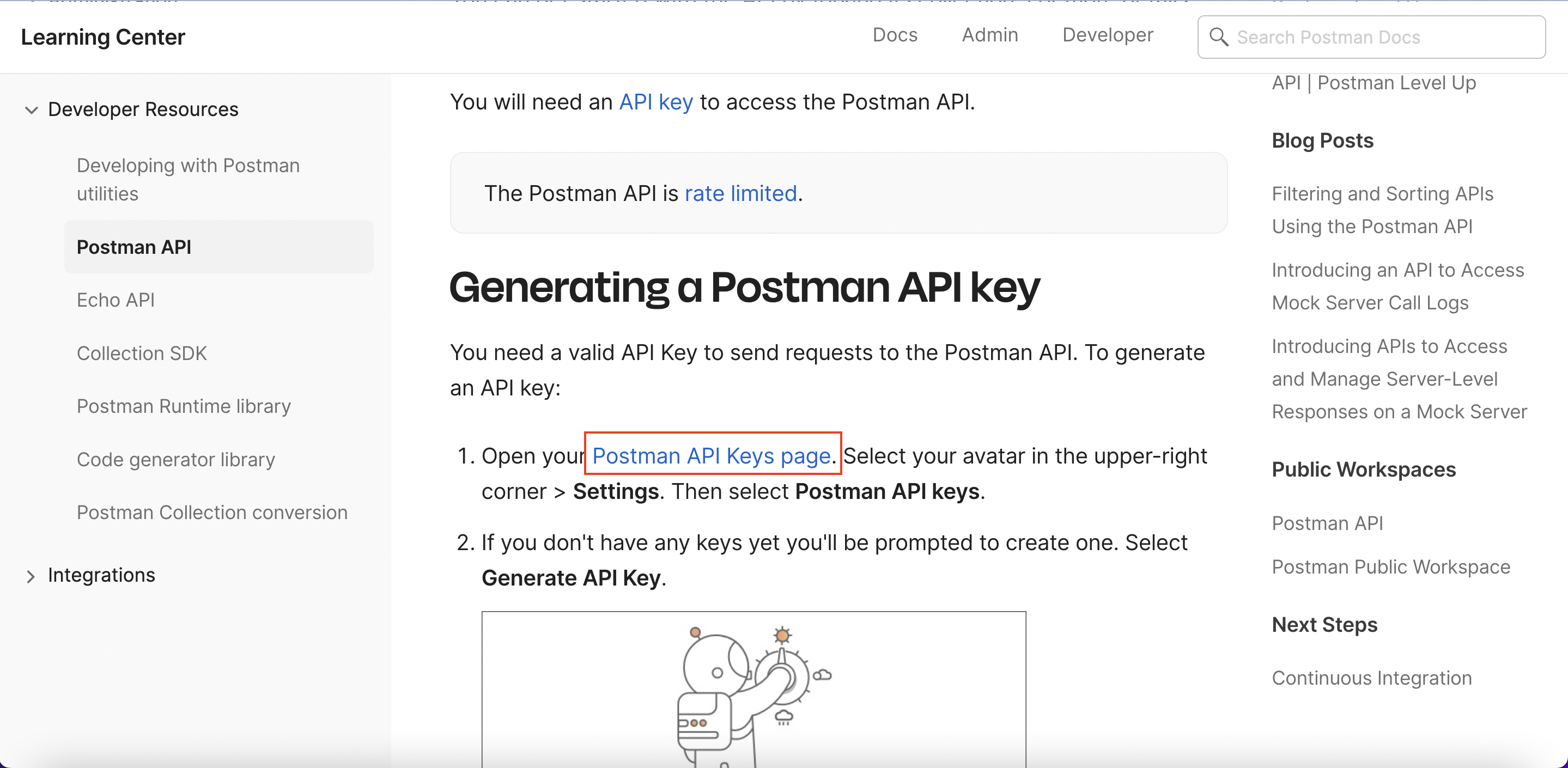Open Code generator library page
Image resolution: width=1568 pixels, height=768 pixels.
tap(176, 460)
